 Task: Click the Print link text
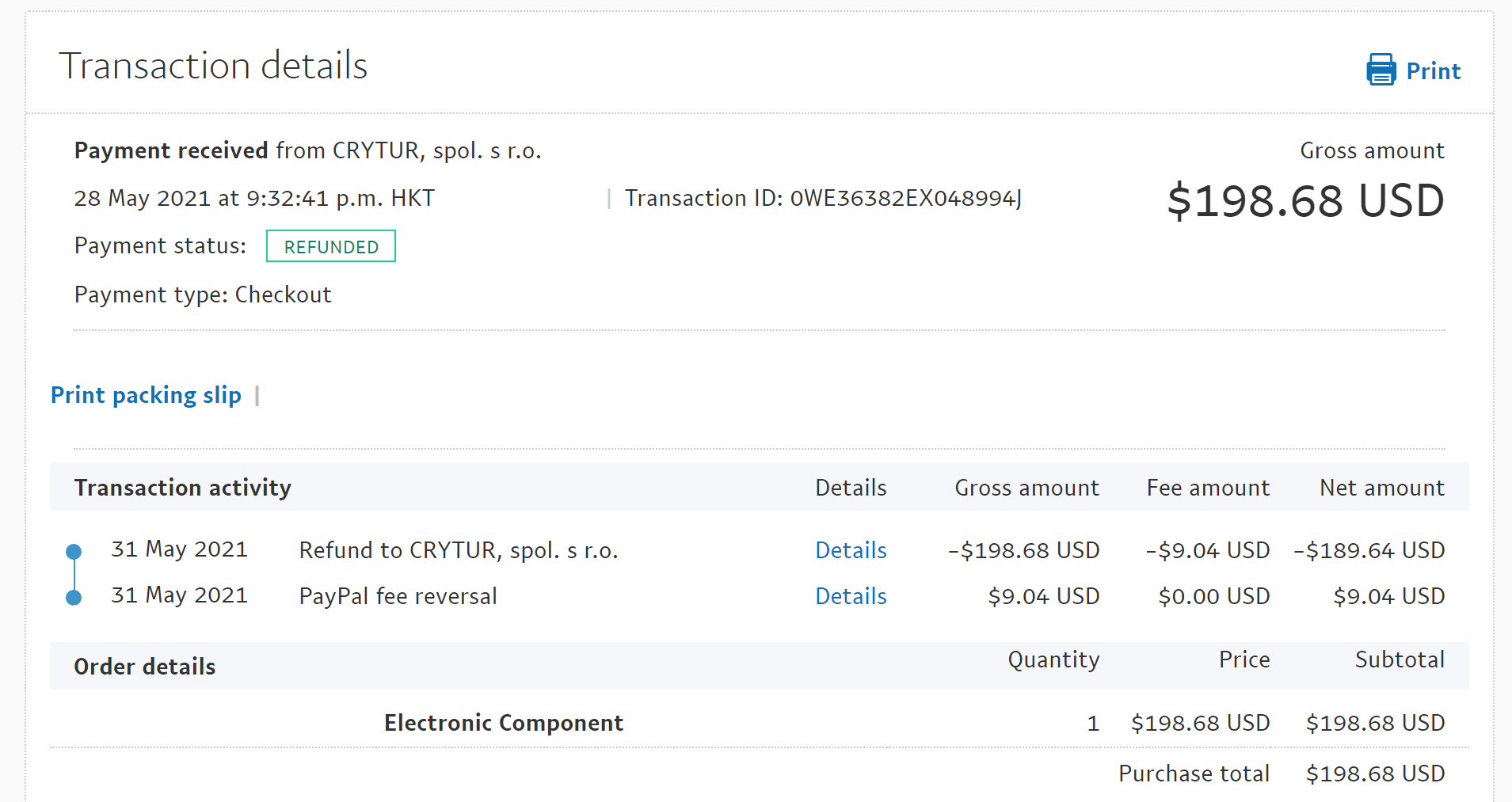(x=1433, y=71)
